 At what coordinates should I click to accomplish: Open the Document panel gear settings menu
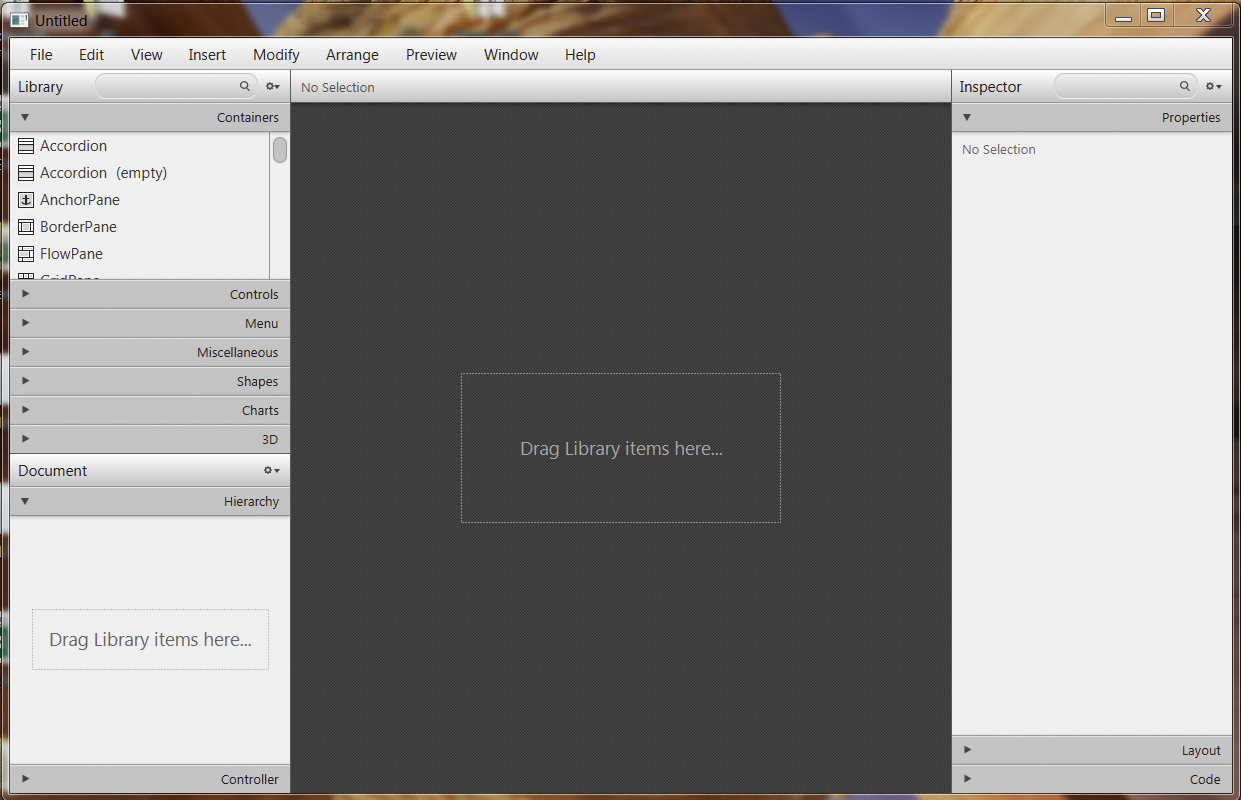tap(270, 470)
